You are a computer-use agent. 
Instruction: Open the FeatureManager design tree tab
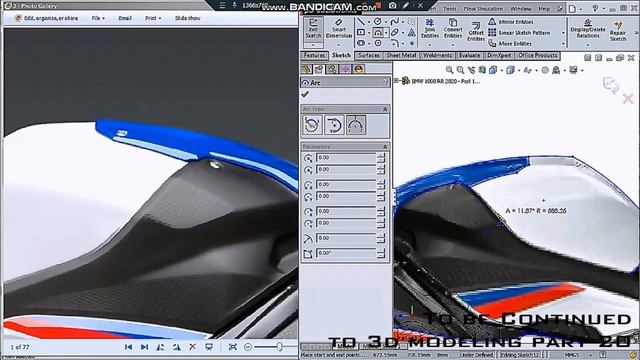click(306, 69)
